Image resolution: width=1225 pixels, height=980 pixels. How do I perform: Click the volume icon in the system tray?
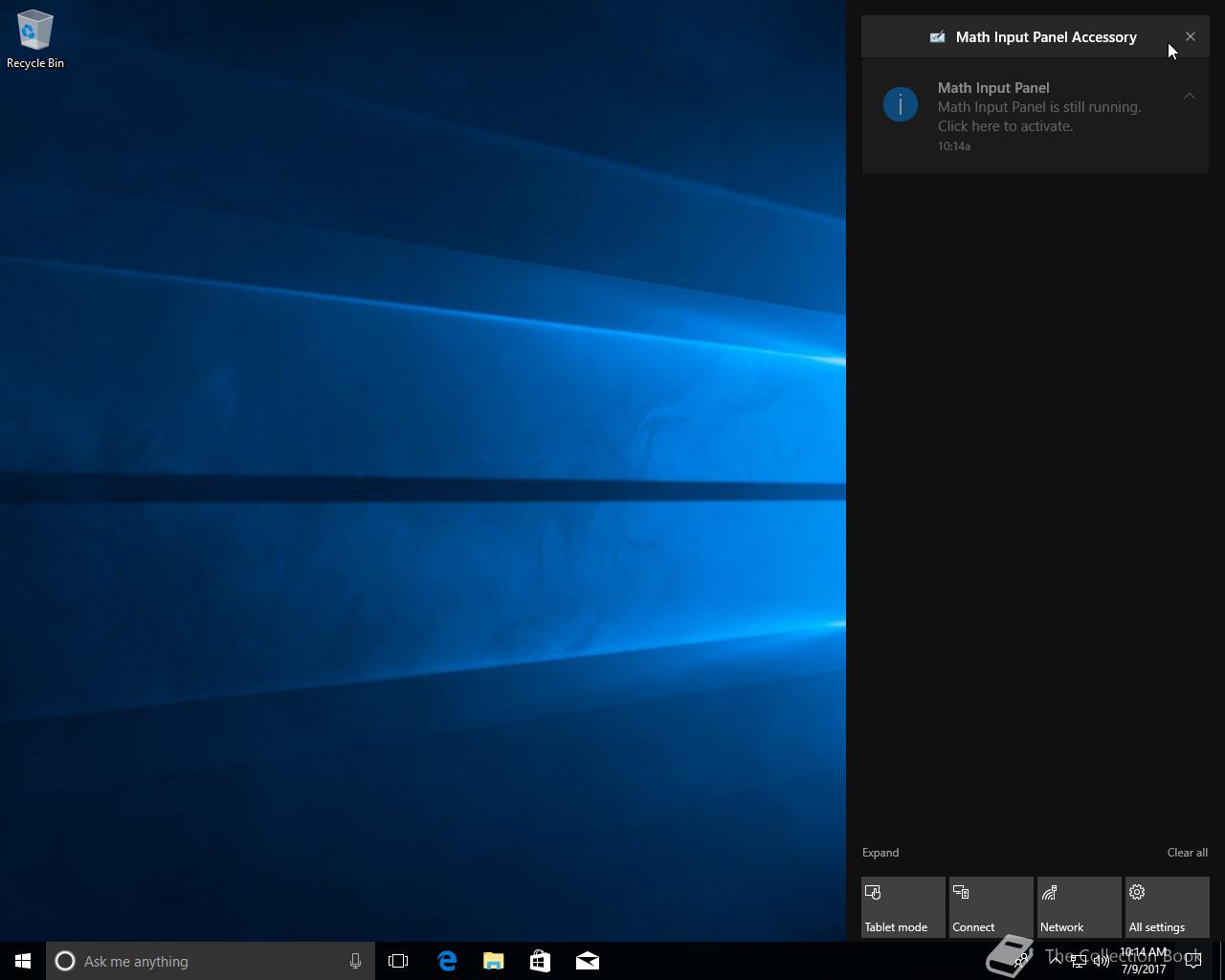(x=1101, y=961)
